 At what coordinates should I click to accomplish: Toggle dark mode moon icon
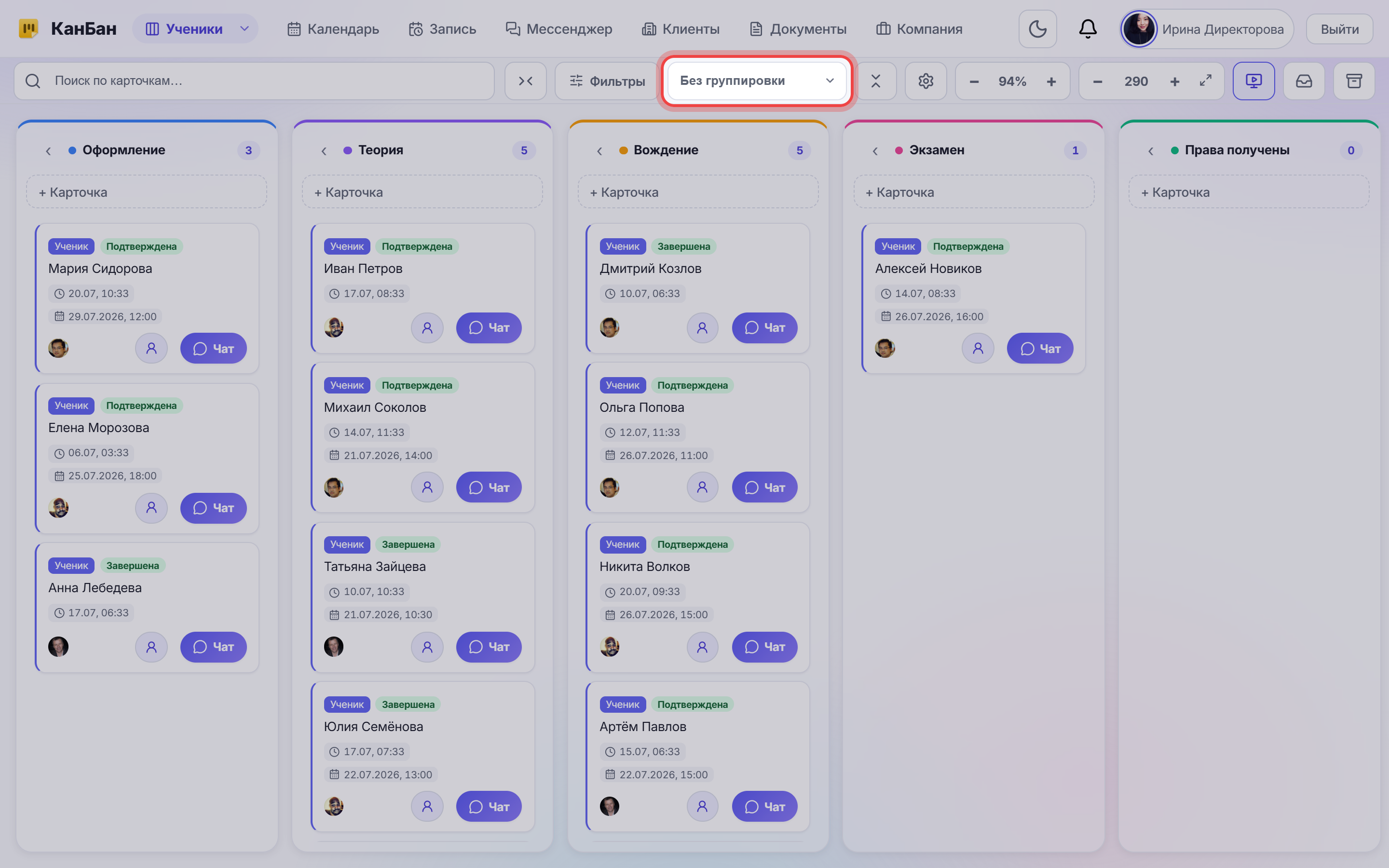coord(1037,29)
